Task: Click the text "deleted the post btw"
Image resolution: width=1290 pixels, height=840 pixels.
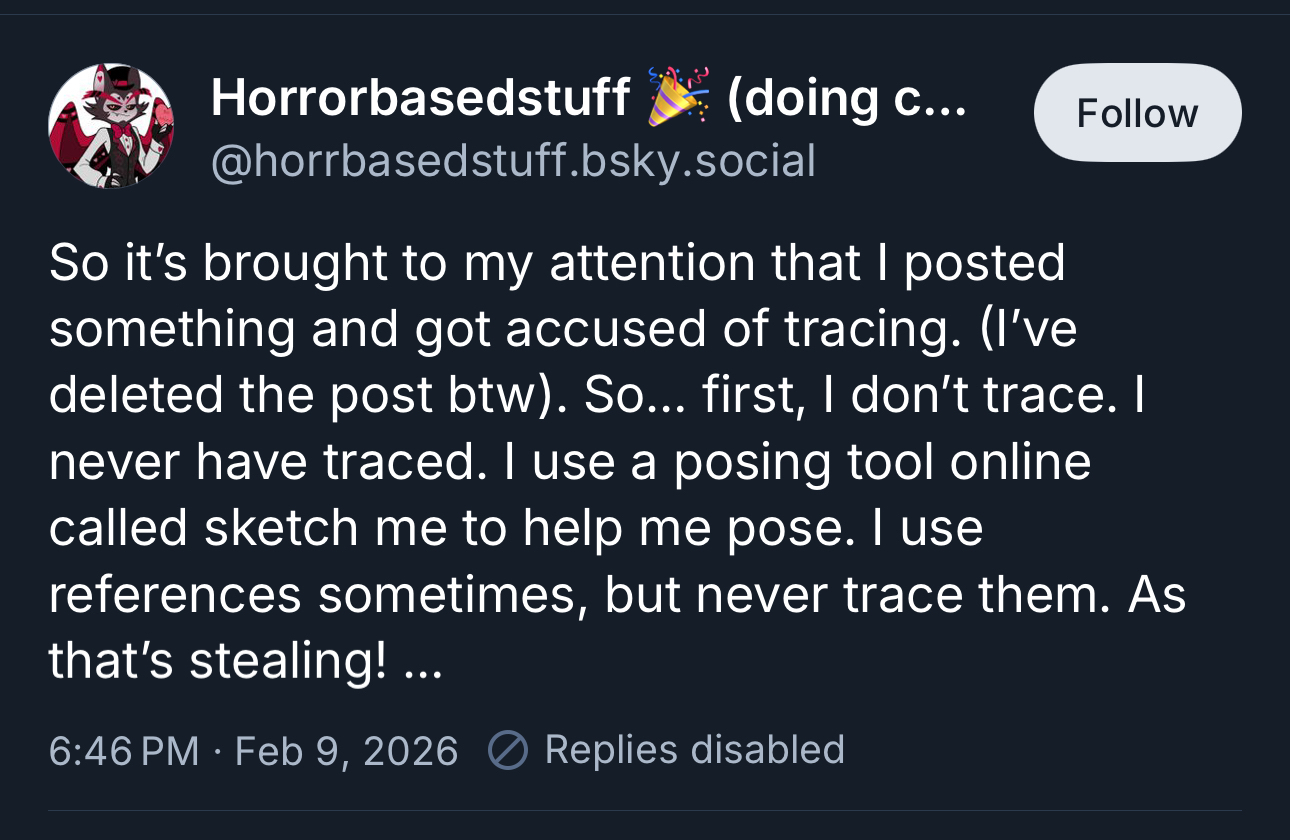Action: point(299,395)
